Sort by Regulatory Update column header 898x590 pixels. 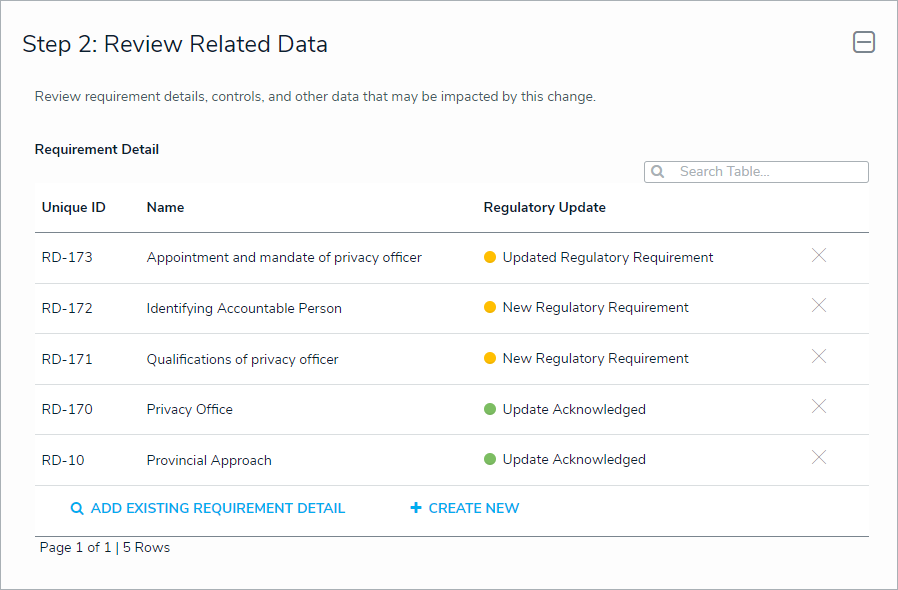pos(544,208)
